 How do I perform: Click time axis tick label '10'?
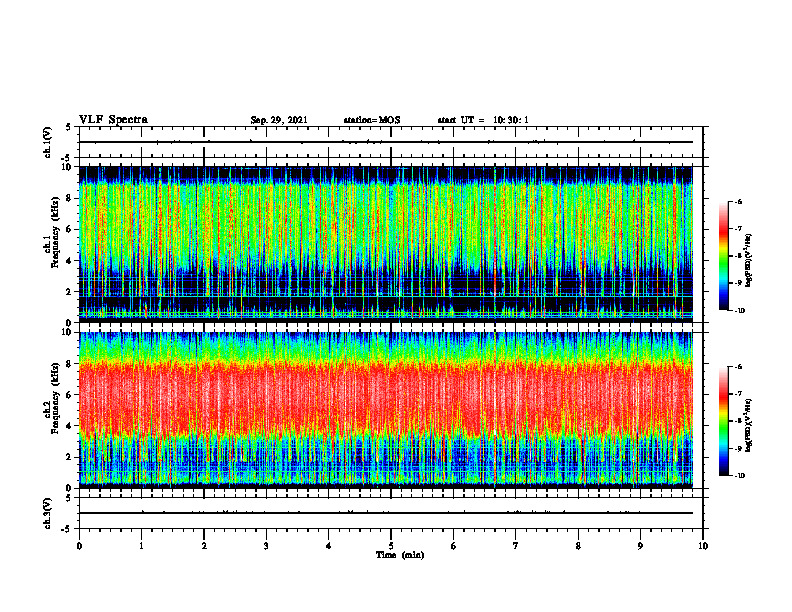coord(703,546)
